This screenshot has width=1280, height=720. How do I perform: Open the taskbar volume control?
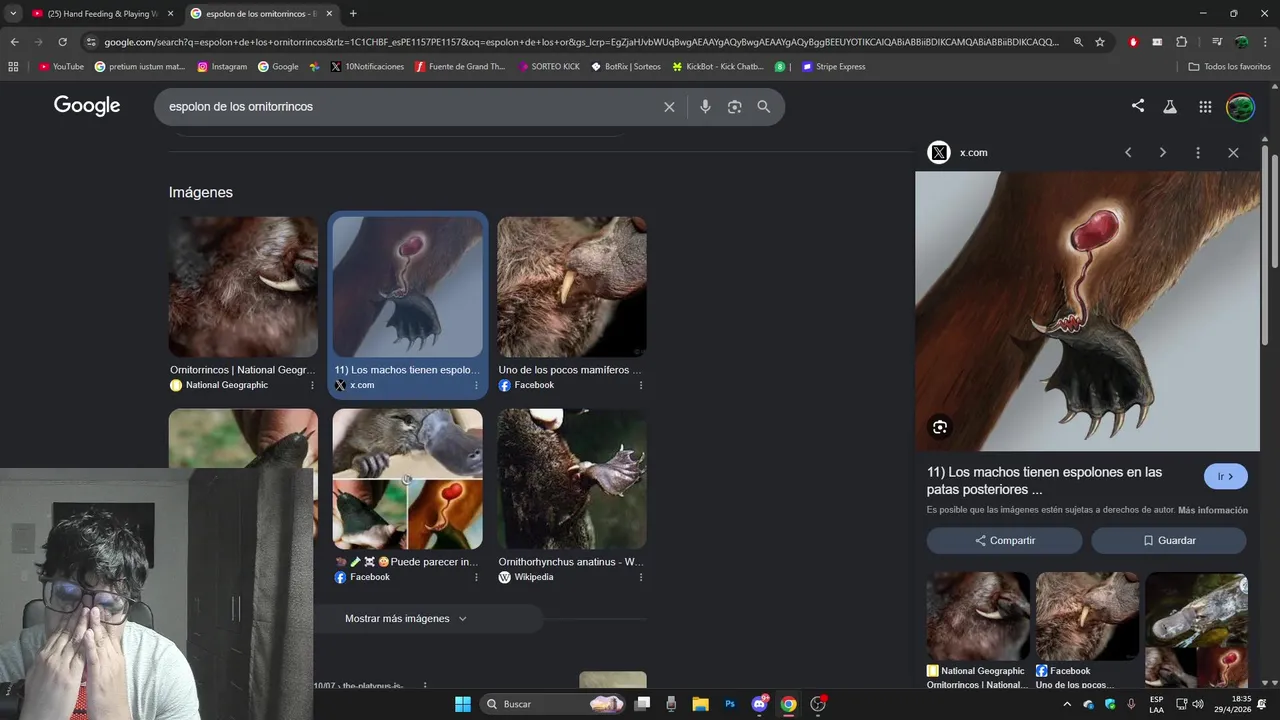pyautogui.click(x=1198, y=704)
